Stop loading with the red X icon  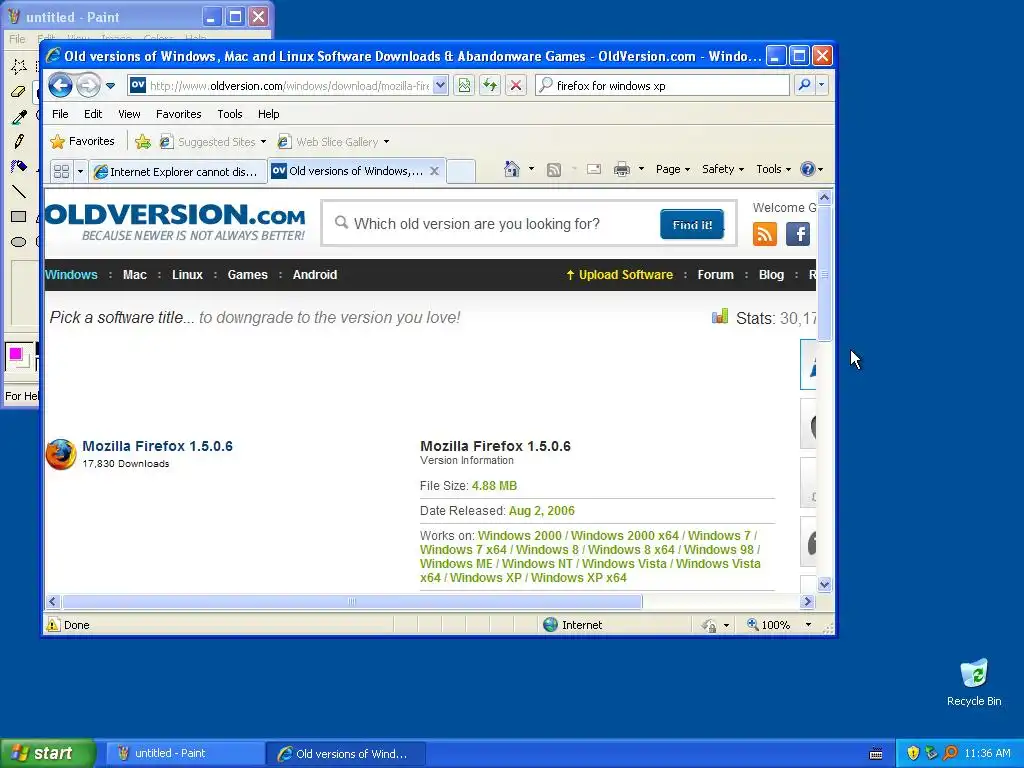516,85
